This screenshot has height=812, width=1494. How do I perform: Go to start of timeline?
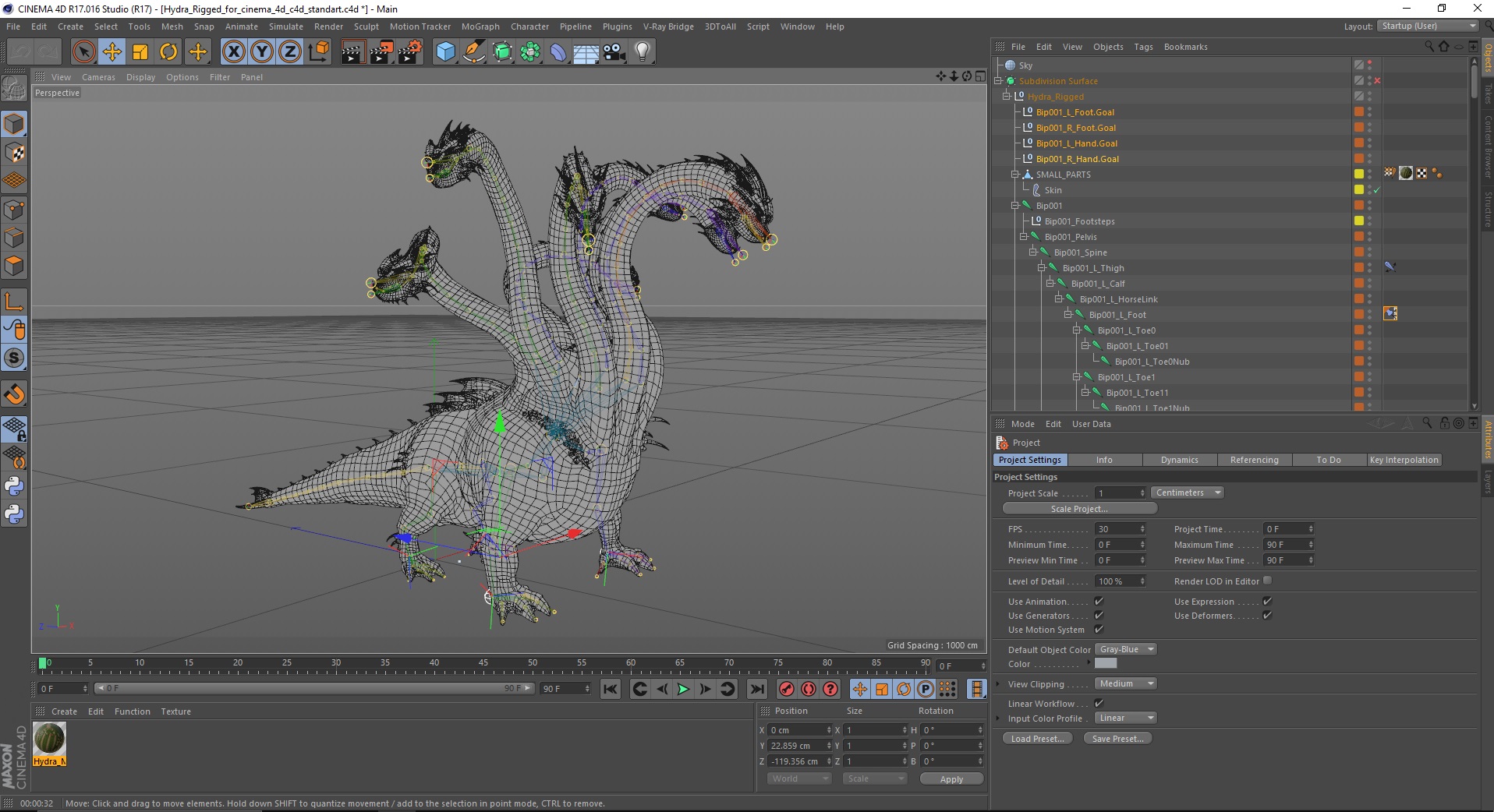pyautogui.click(x=611, y=689)
